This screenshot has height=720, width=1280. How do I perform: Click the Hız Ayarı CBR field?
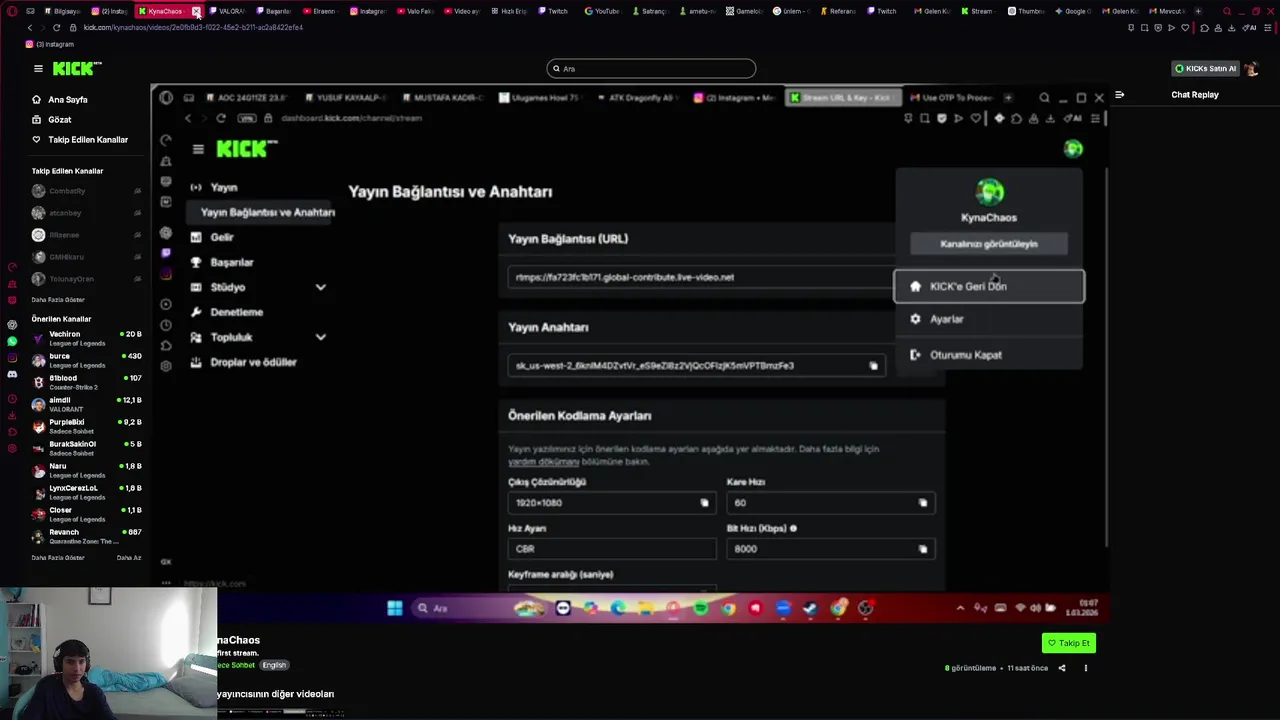coord(612,549)
